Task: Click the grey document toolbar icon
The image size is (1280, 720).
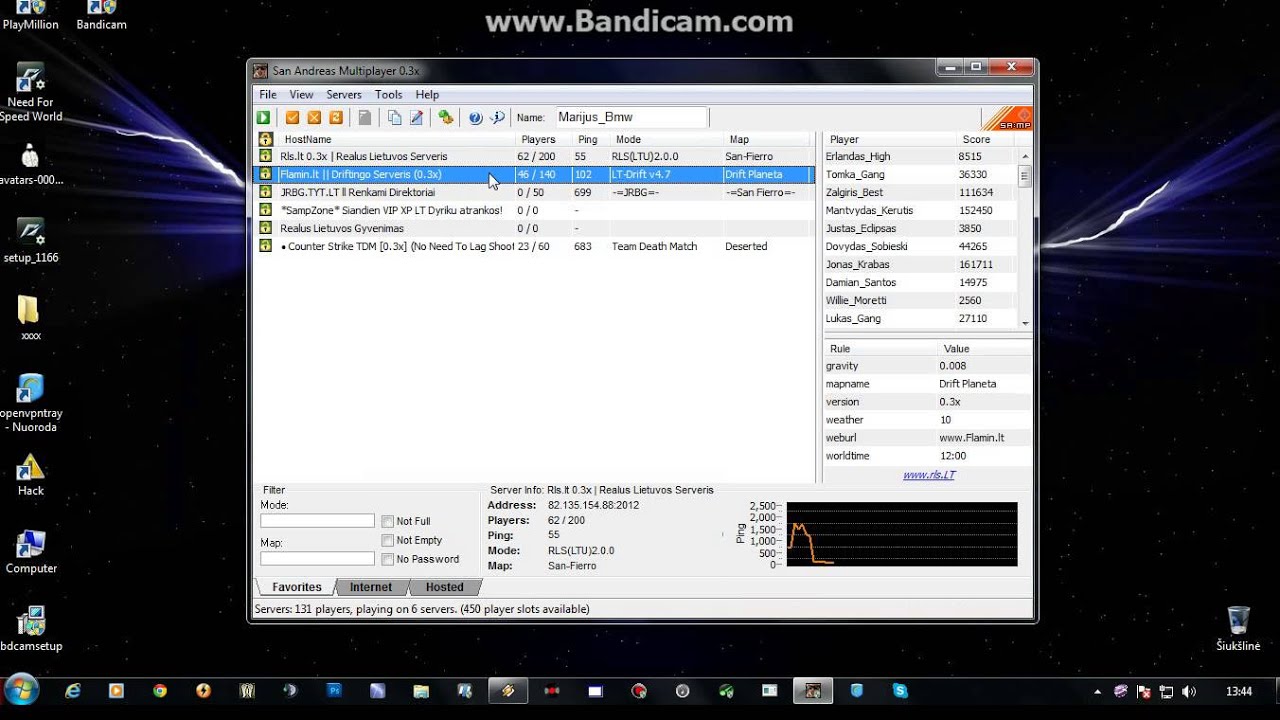Action: [365, 118]
